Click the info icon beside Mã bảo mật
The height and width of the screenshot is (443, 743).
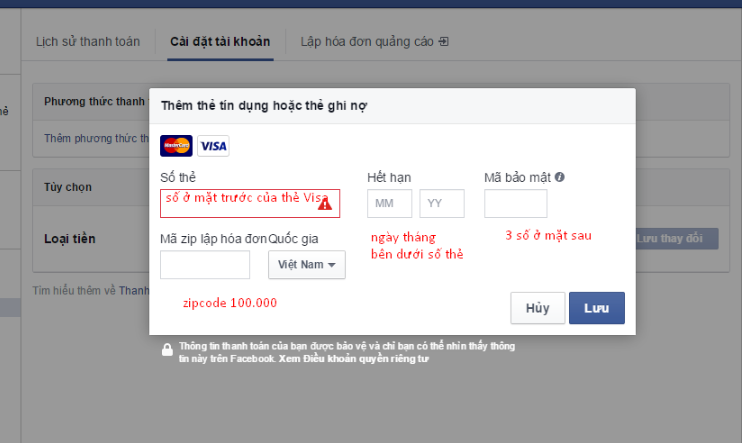(x=560, y=177)
